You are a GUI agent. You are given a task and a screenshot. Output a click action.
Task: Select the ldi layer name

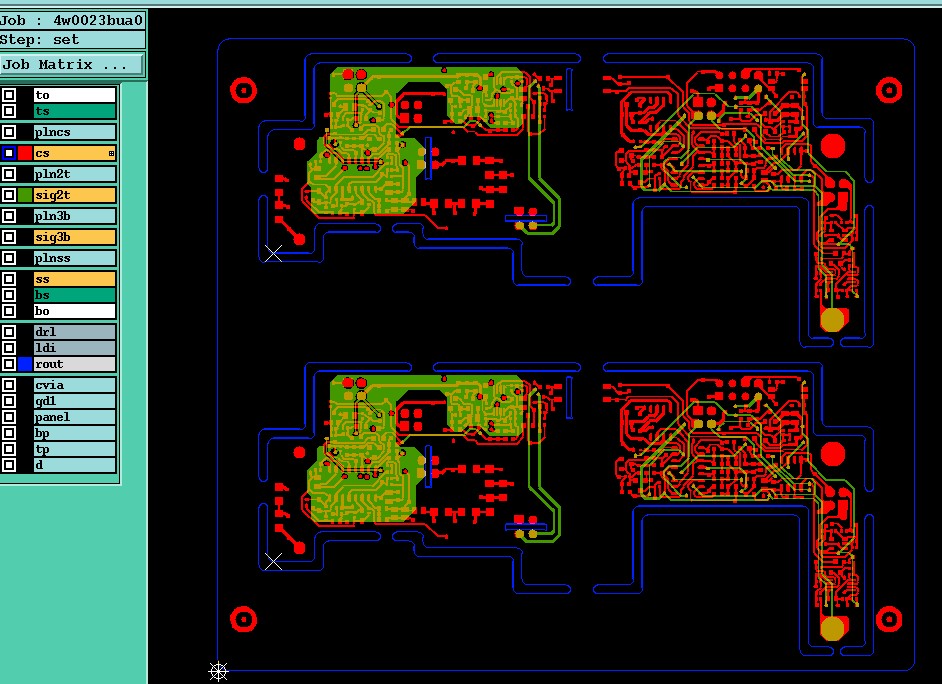pyautogui.click(x=74, y=348)
